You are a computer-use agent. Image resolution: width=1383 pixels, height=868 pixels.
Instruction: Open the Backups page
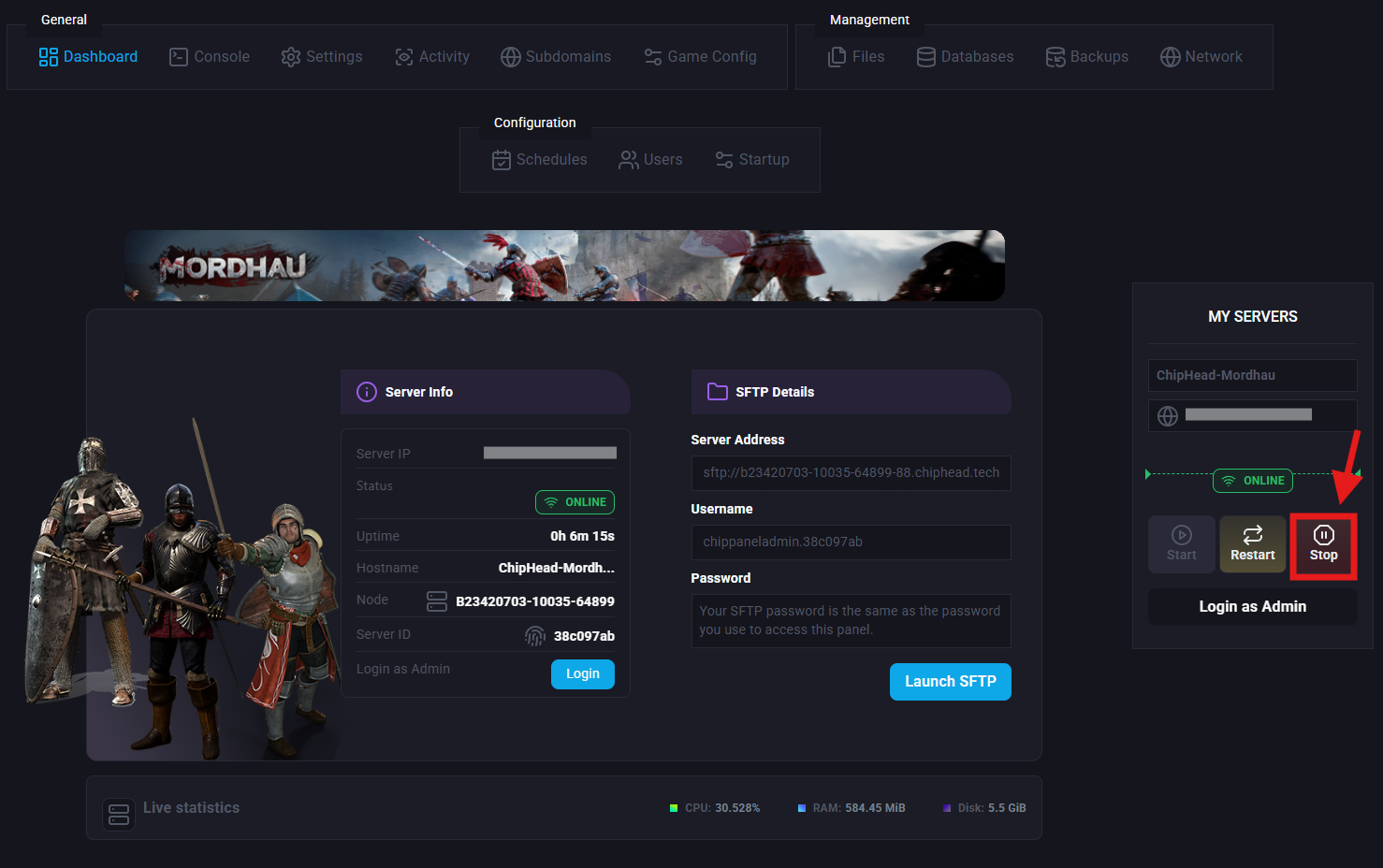[1086, 57]
